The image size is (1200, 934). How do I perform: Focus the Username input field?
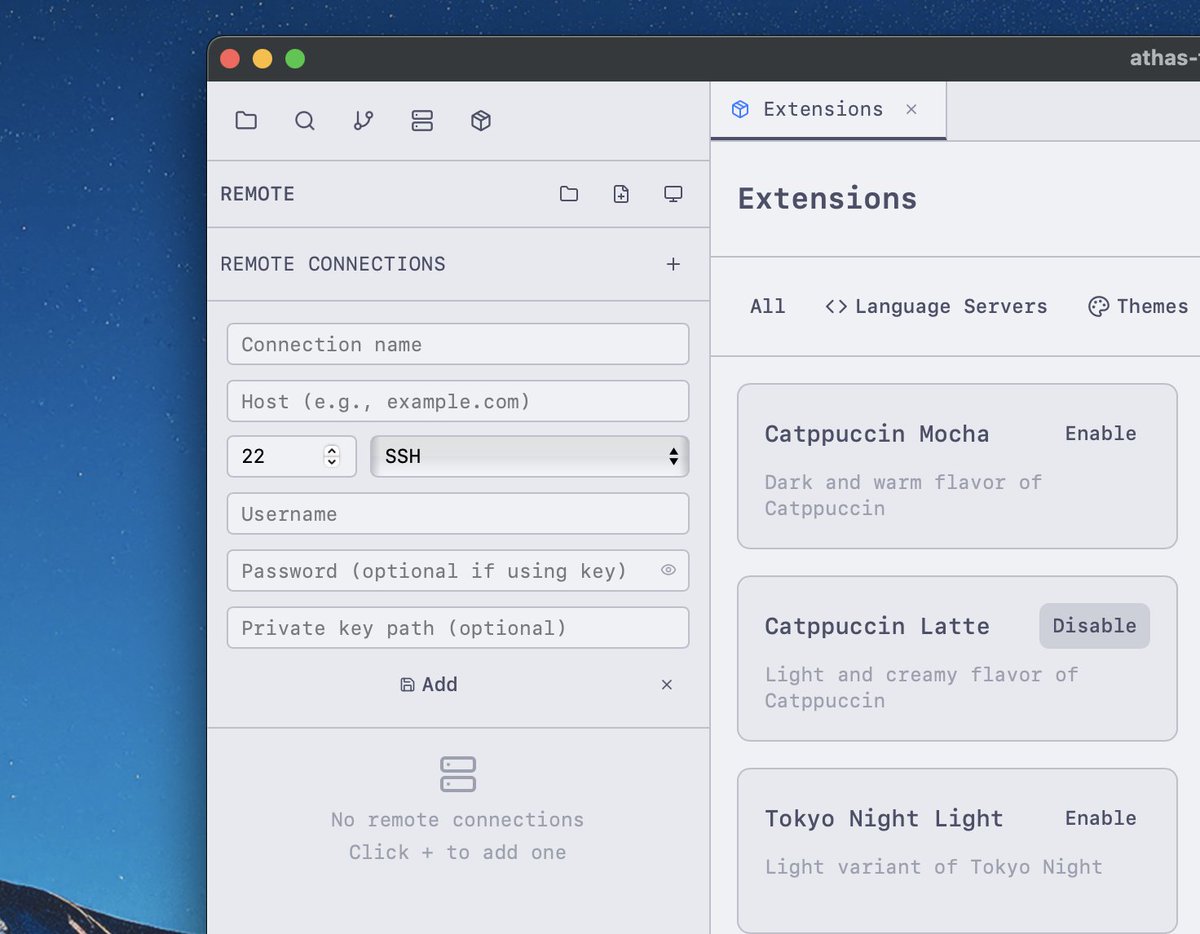(x=458, y=514)
